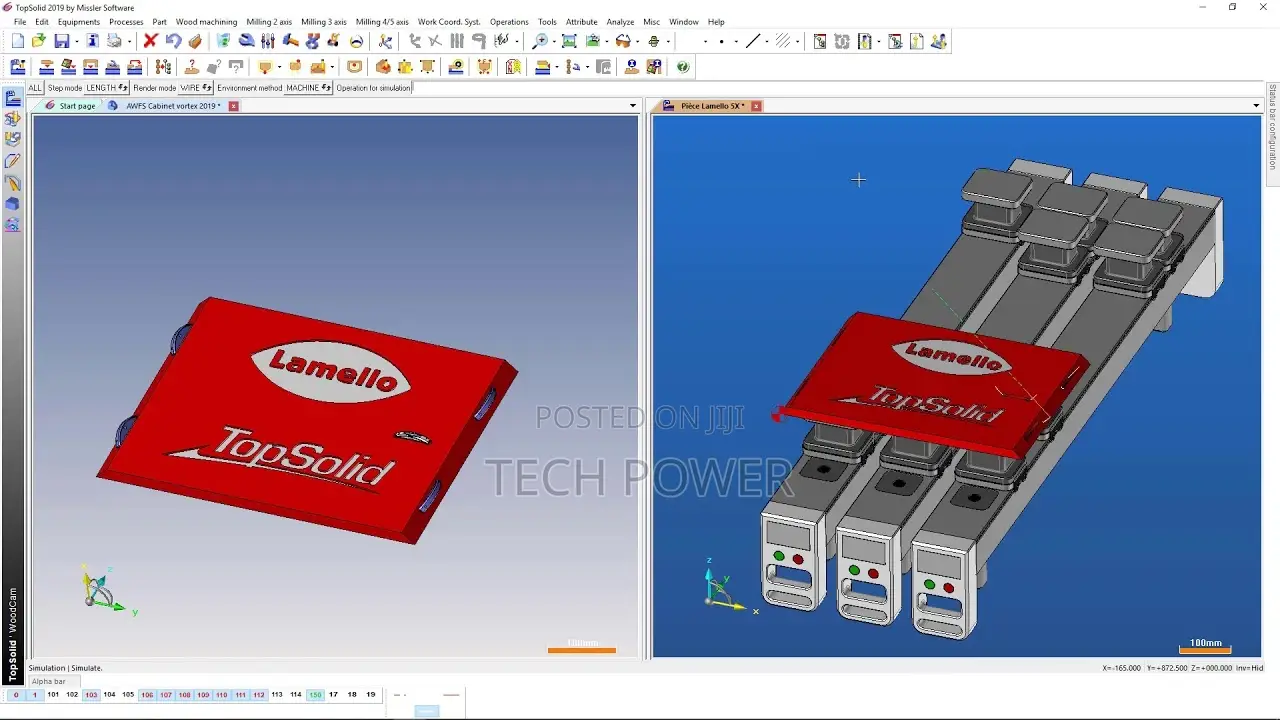Click level 113 in the alpha bar
This screenshot has height=720, width=1280.
point(277,695)
